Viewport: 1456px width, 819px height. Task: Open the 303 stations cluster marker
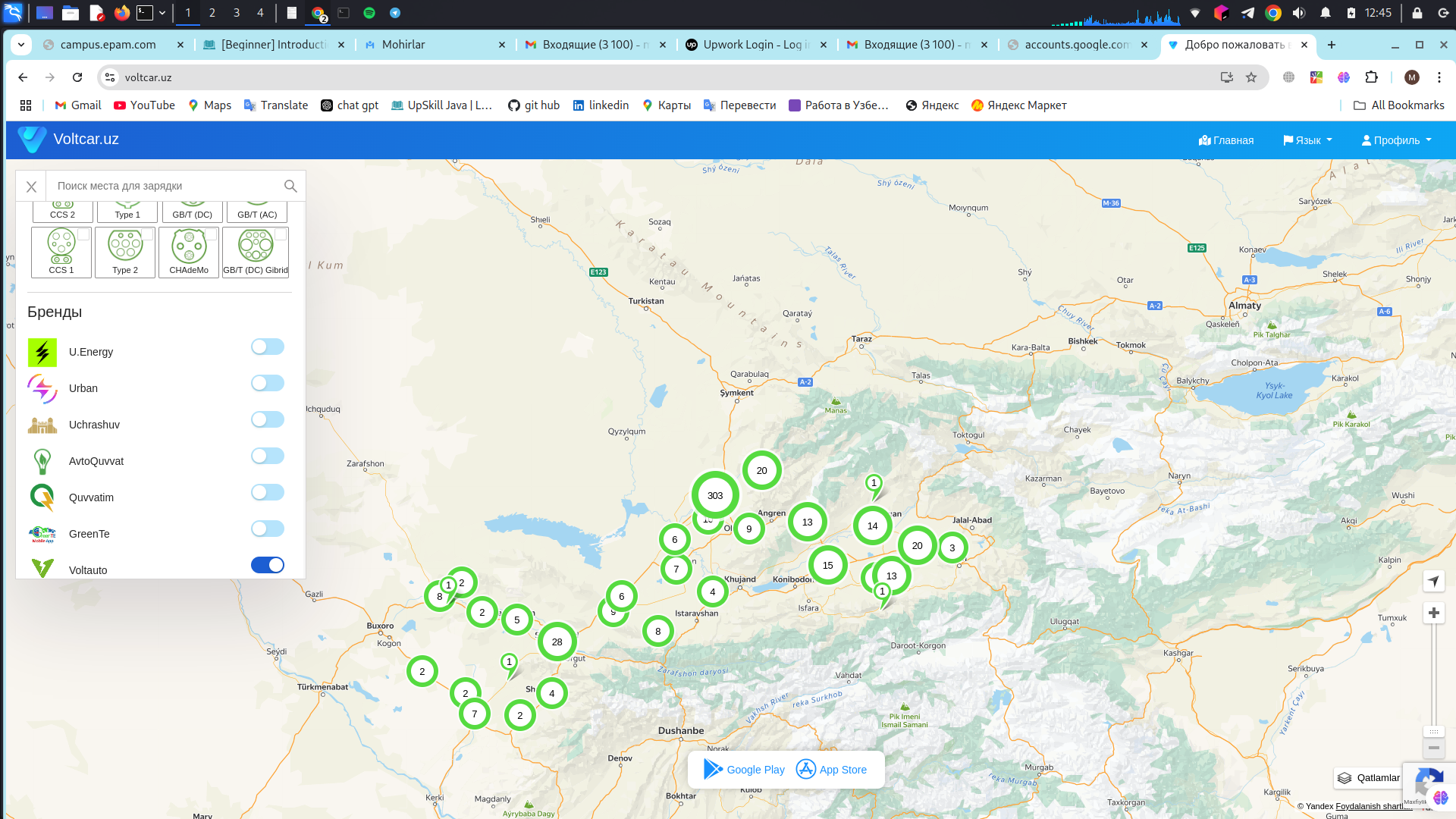pos(715,495)
